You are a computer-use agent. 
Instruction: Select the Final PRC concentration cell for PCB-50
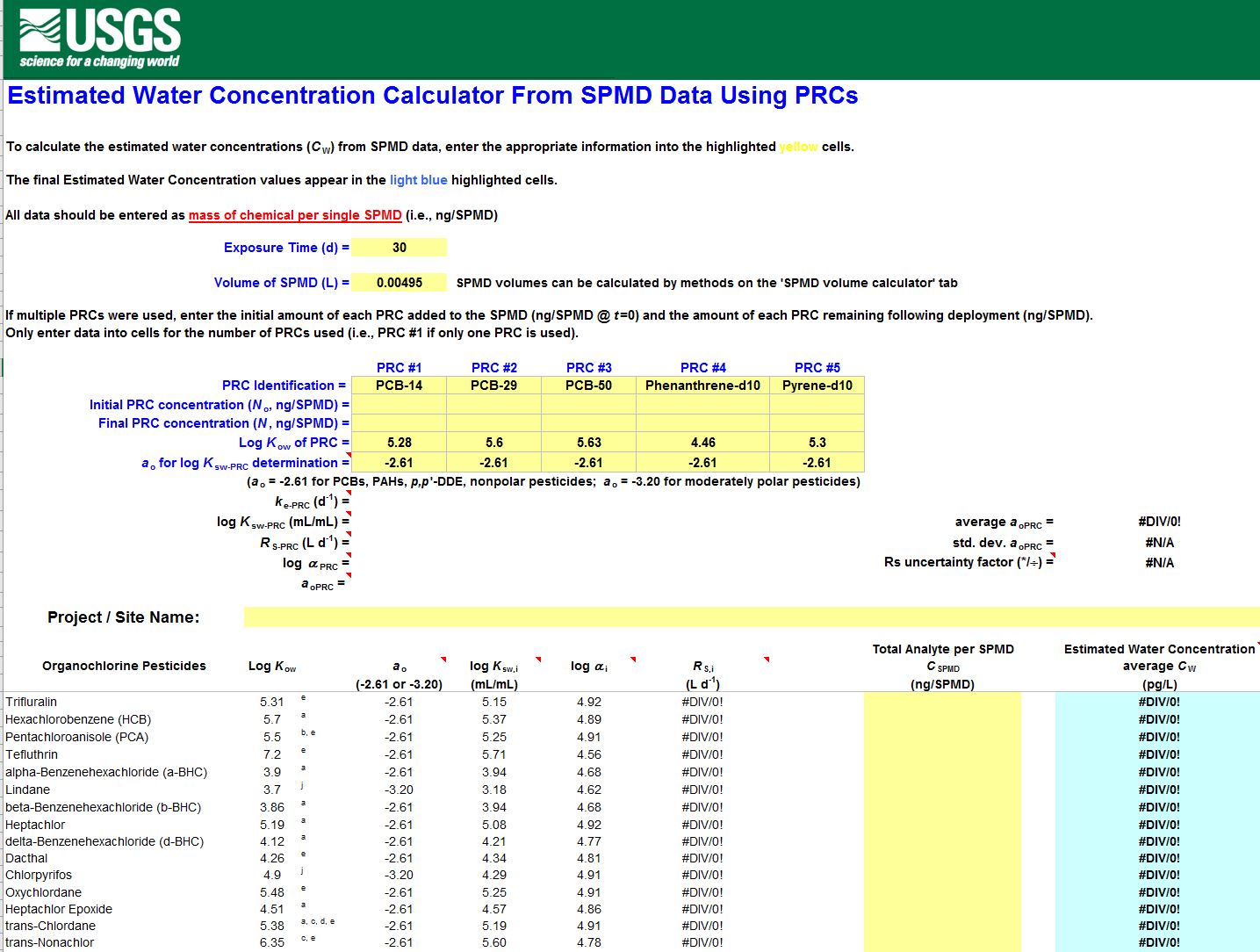point(588,422)
